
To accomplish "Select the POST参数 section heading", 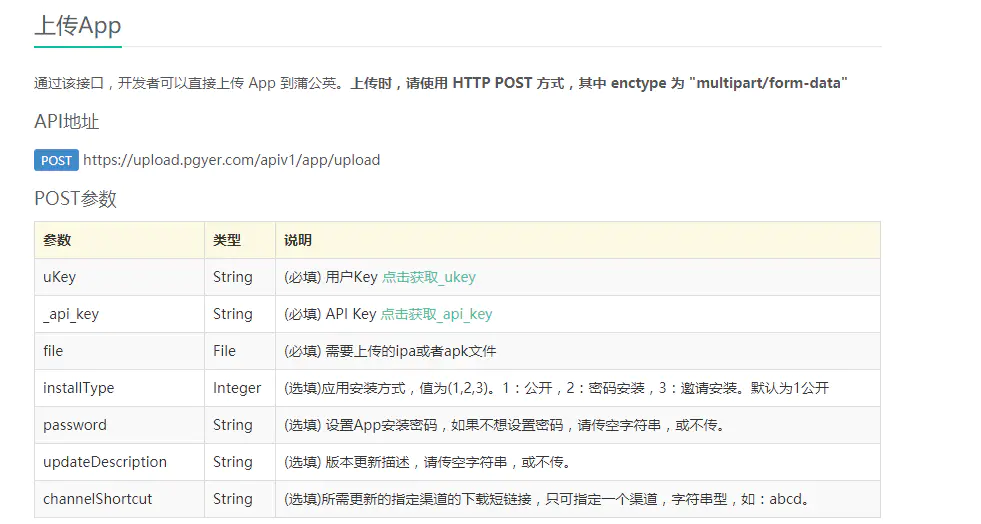I will (75, 199).
